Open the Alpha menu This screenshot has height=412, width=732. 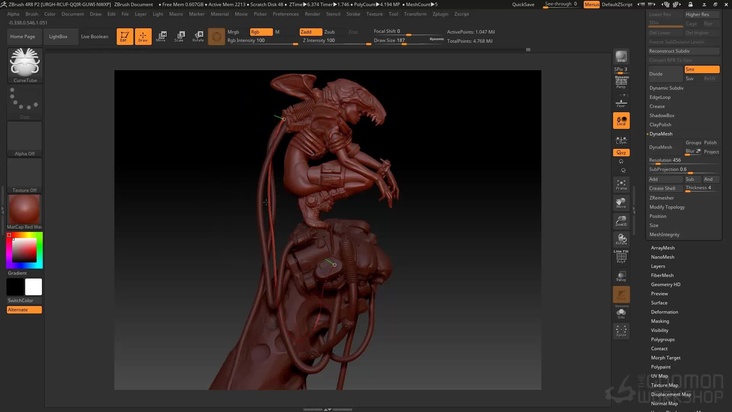[x=13, y=14]
